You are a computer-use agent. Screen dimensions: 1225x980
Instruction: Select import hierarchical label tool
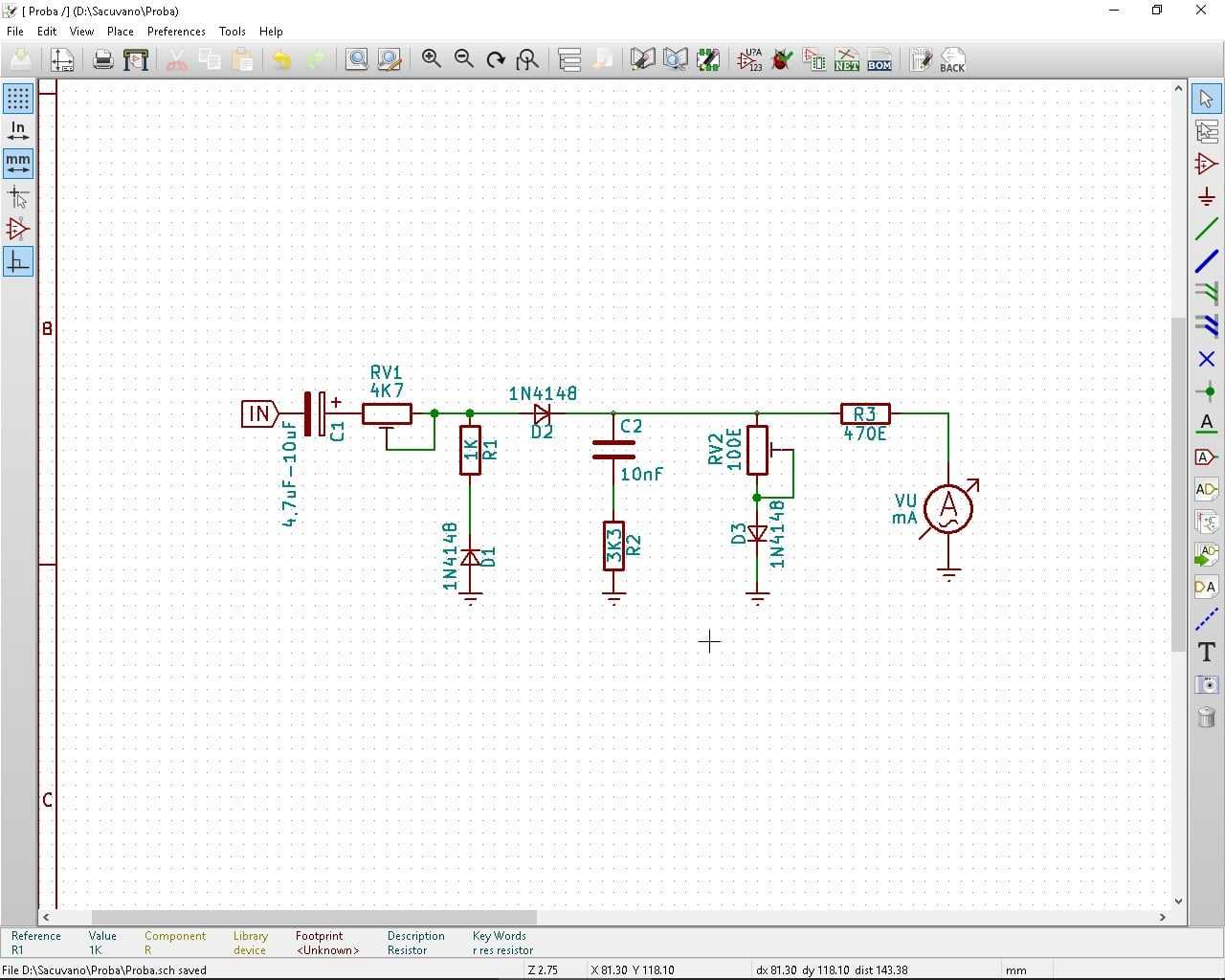click(1207, 554)
